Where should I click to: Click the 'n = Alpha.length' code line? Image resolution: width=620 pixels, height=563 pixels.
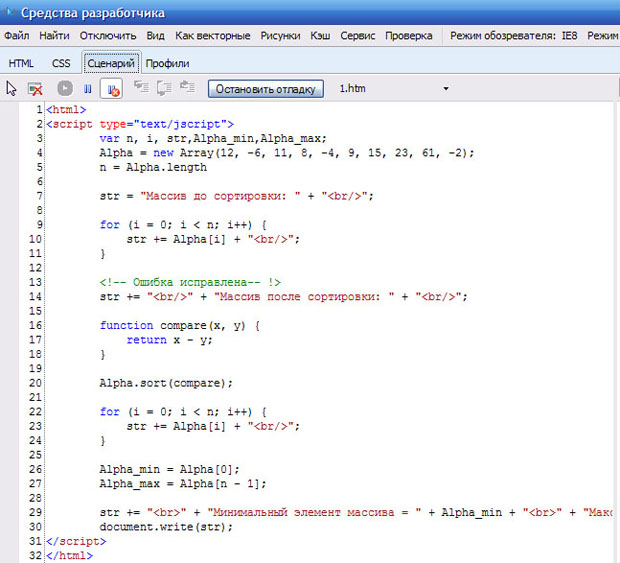(153, 167)
